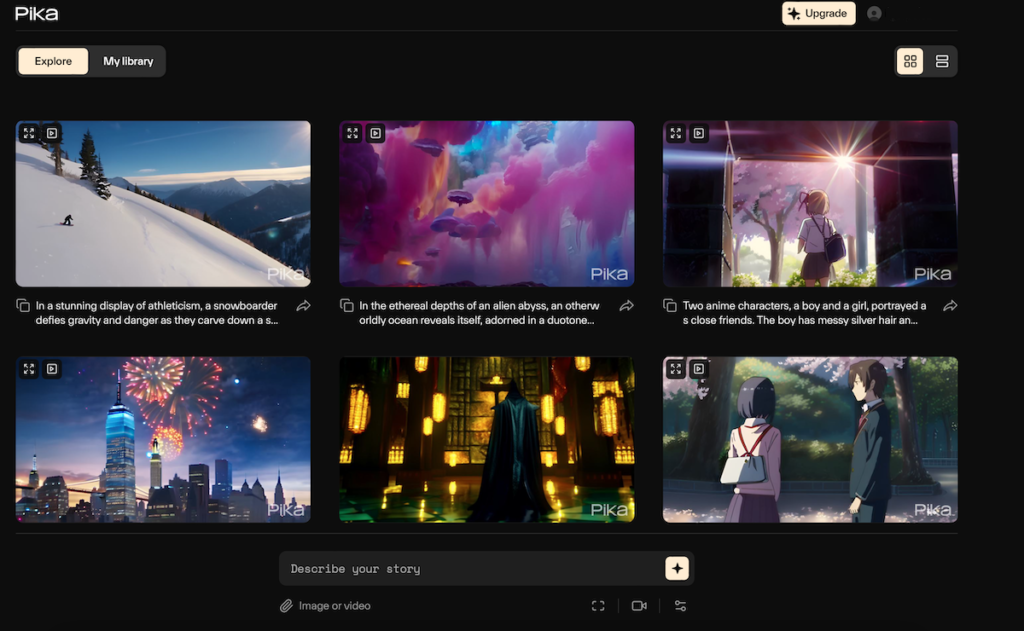Open the aspect ratio frame options
The width and height of the screenshot is (1024, 631).
(x=598, y=606)
